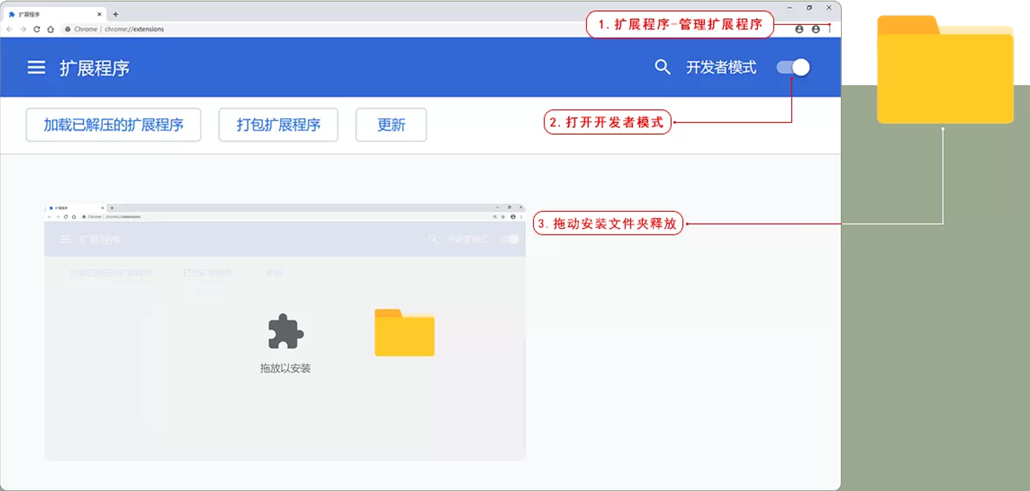Open Chrome's three-dot menu
The width and height of the screenshot is (1030, 491).
pyautogui.click(x=830, y=29)
